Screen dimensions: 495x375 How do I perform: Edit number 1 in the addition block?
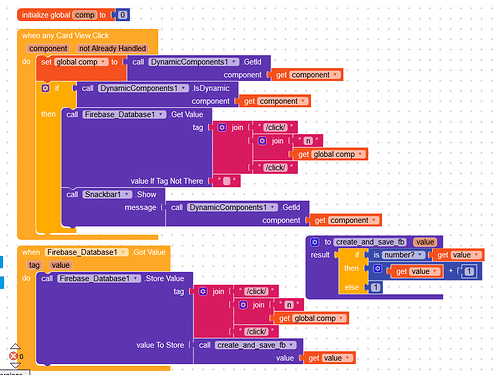coord(469,271)
